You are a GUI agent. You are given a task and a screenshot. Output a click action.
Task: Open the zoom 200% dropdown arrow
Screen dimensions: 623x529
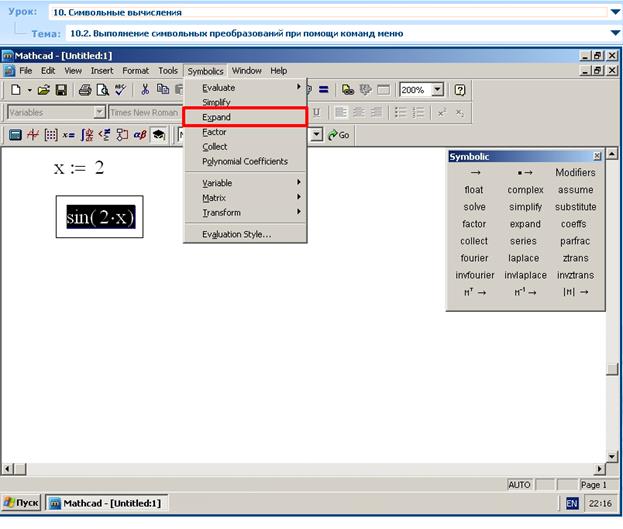pyautogui.click(x=437, y=90)
